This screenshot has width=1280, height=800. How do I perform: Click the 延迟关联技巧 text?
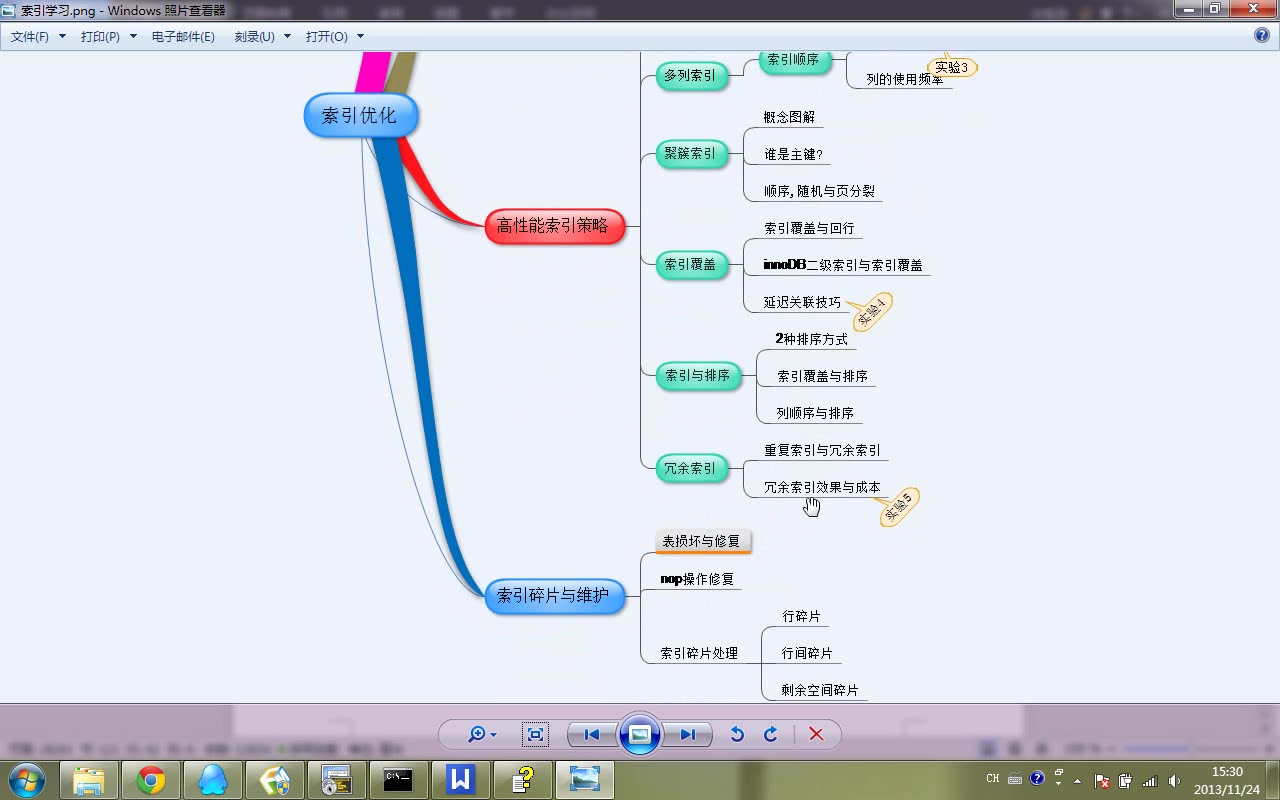click(802, 302)
